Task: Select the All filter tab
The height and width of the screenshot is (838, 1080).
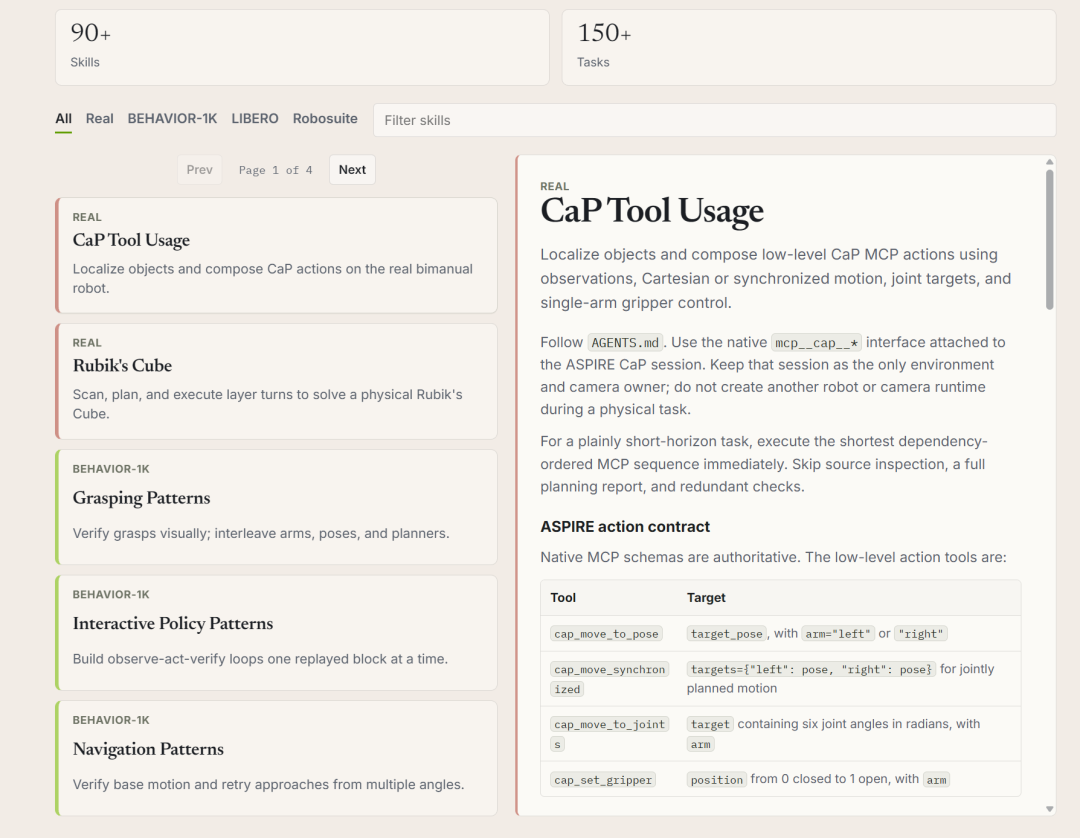Action: click(x=63, y=119)
